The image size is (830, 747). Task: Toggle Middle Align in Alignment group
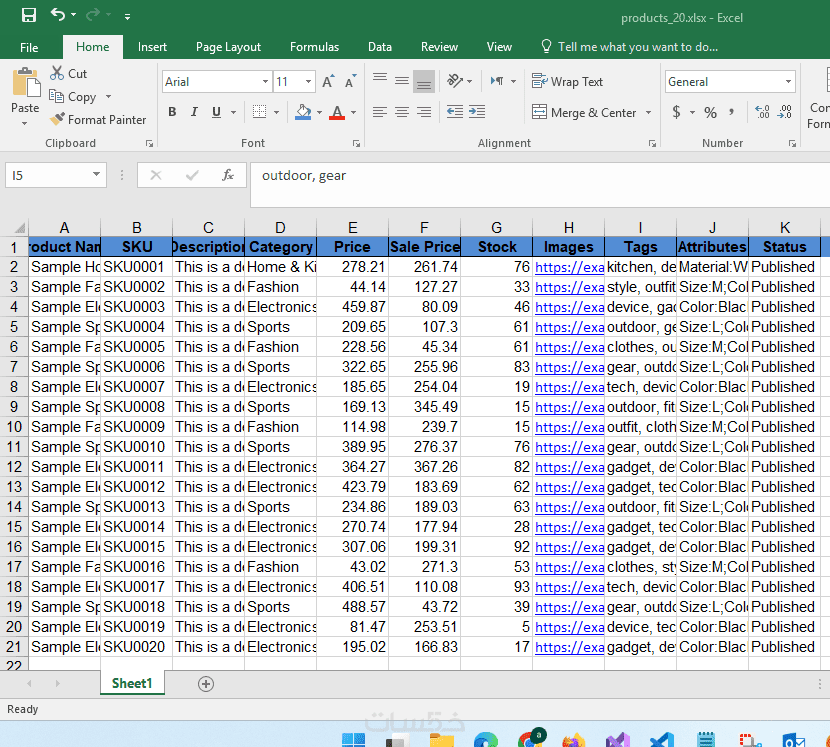402,81
